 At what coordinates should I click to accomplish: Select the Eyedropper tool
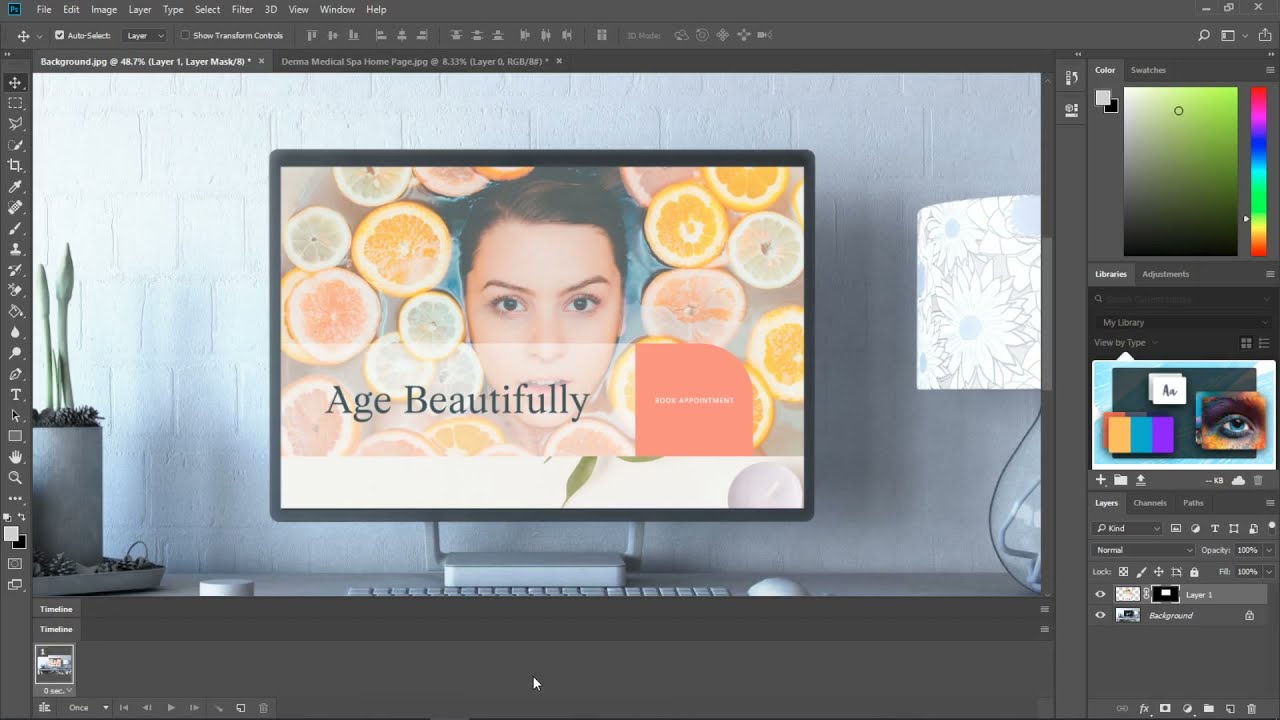coord(15,187)
